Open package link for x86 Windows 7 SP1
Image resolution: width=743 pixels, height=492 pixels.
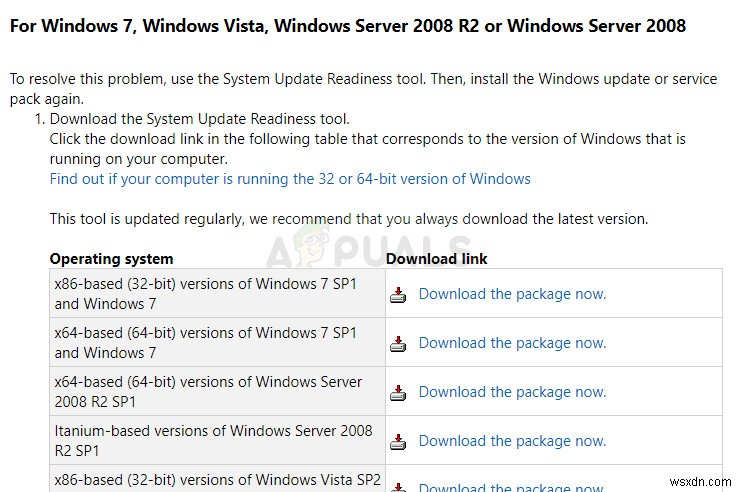click(x=512, y=294)
